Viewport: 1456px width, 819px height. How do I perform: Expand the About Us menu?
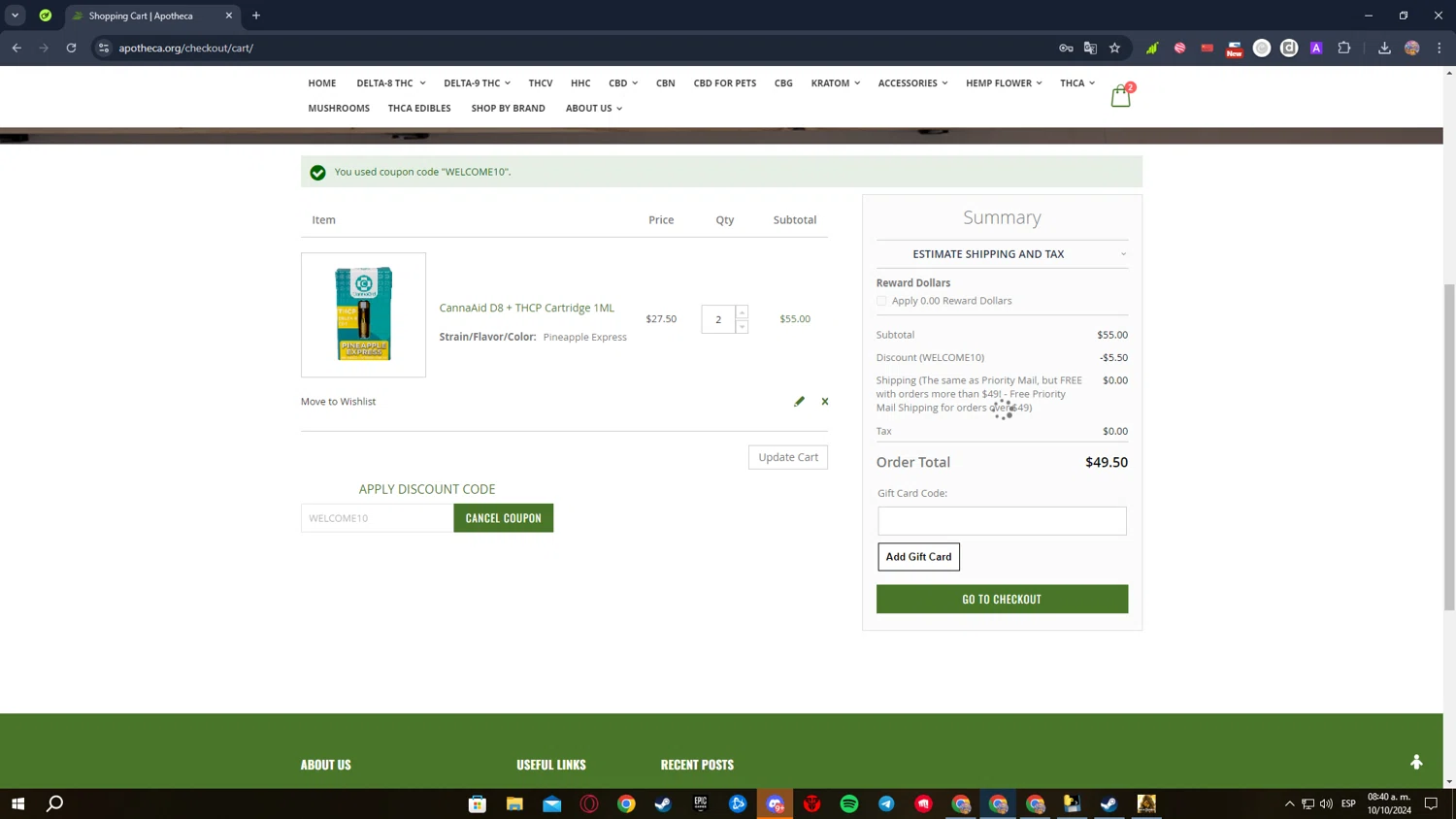click(x=594, y=109)
